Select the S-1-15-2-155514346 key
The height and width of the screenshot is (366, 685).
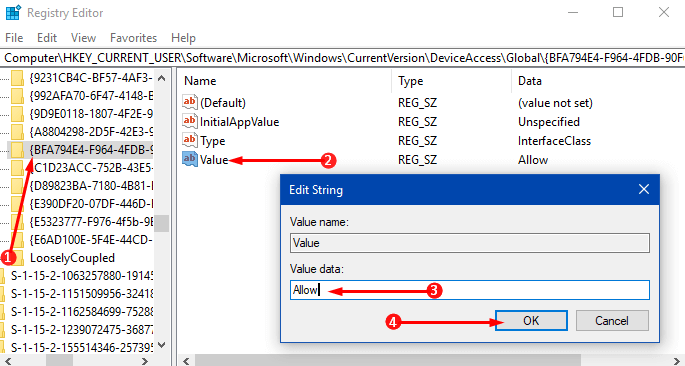point(82,347)
